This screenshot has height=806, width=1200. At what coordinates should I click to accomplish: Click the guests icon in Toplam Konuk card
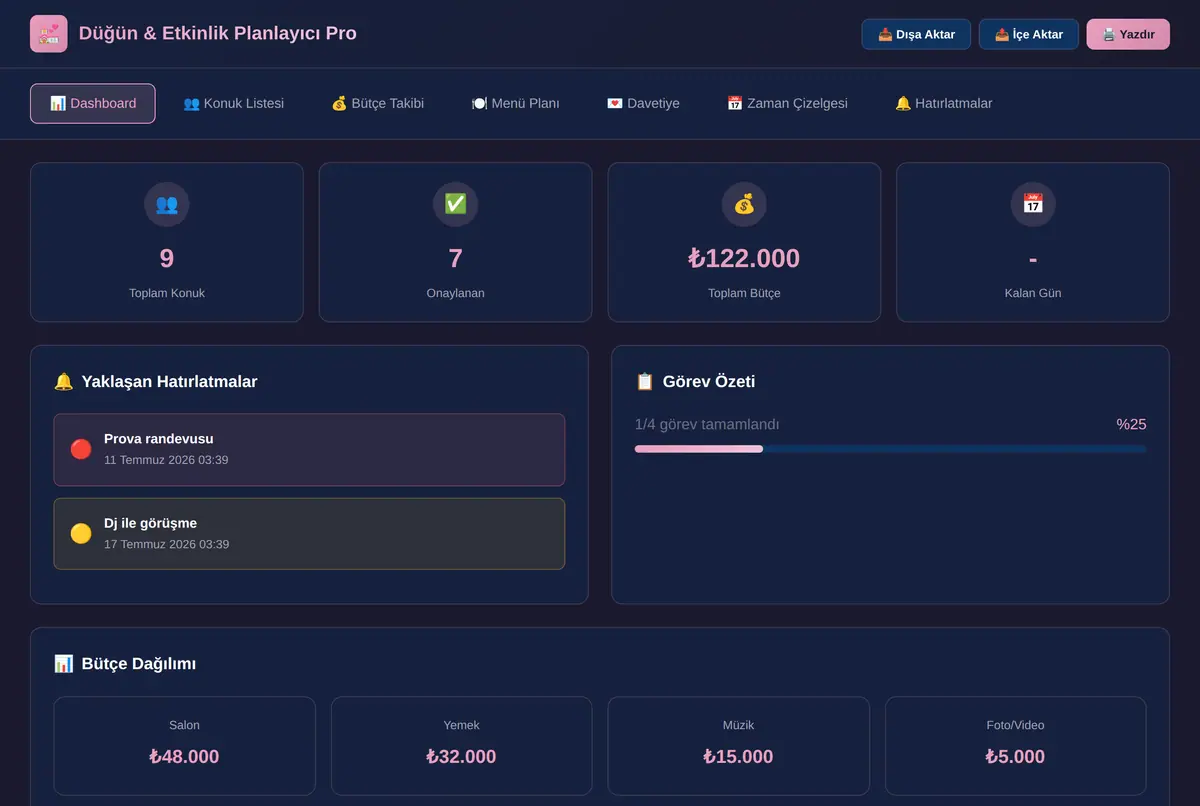point(167,204)
